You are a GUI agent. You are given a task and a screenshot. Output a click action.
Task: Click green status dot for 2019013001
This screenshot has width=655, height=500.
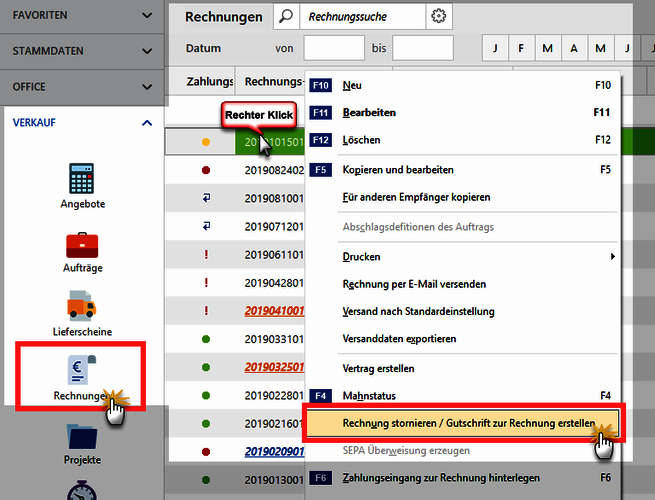click(x=206, y=480)
